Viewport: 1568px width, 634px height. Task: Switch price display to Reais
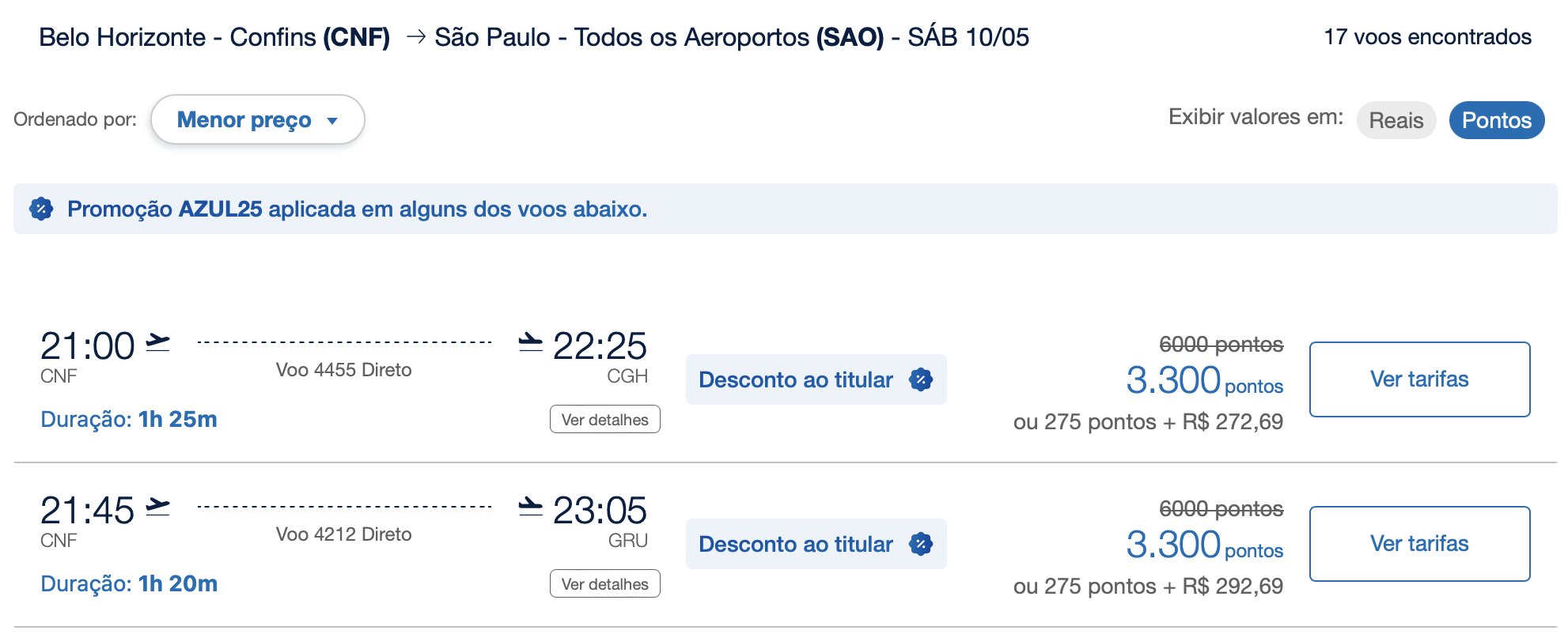1396,120
